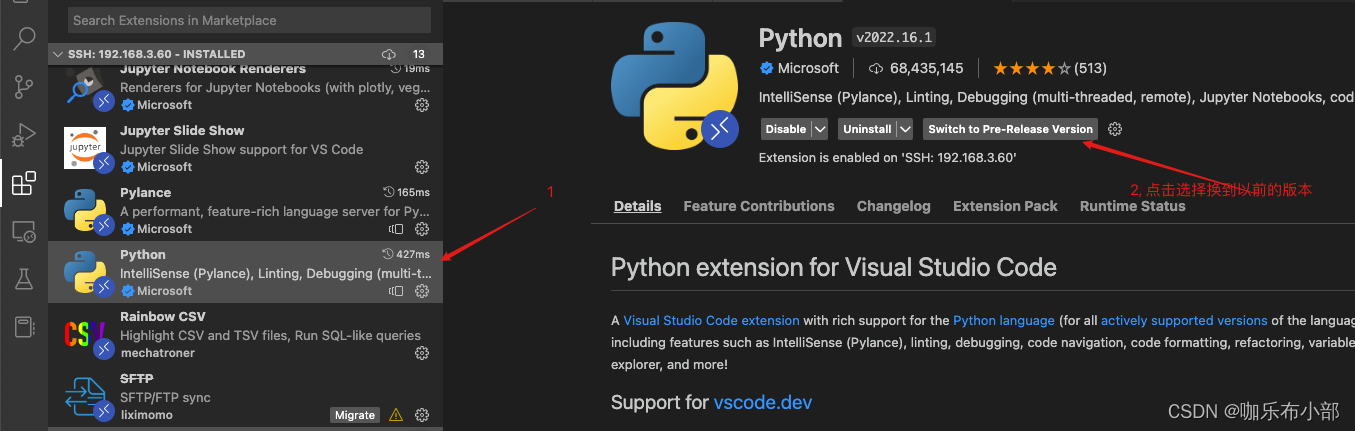
Task: Open the Run and Debug view
Action: 23,135
